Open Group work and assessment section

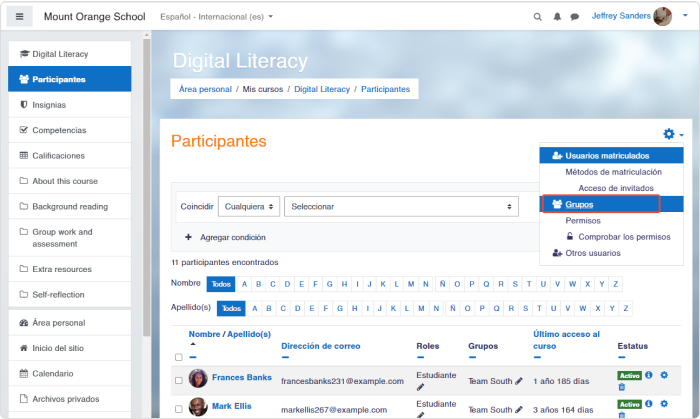pos(70,238)
